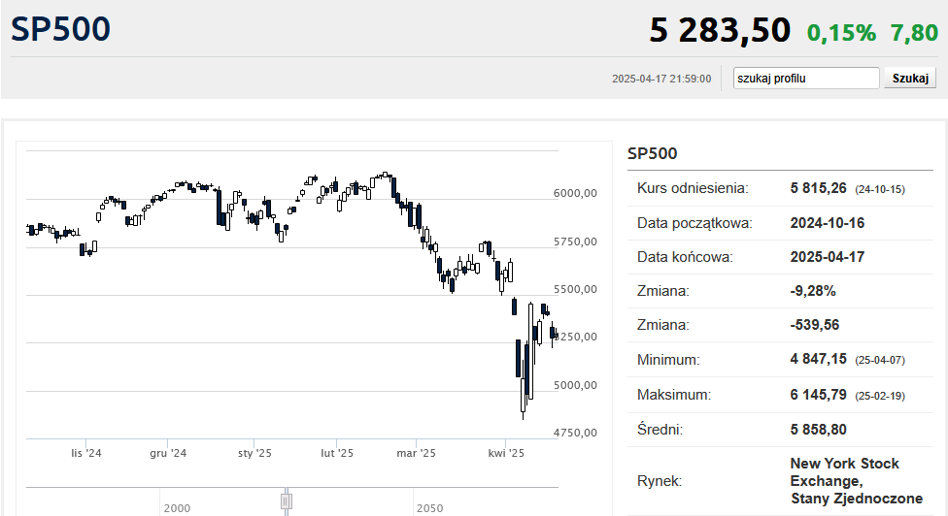The height and width of the screenshot is (516, 948).
Task: Click the 'mar '25' axis label on chart
Action: 416,453
